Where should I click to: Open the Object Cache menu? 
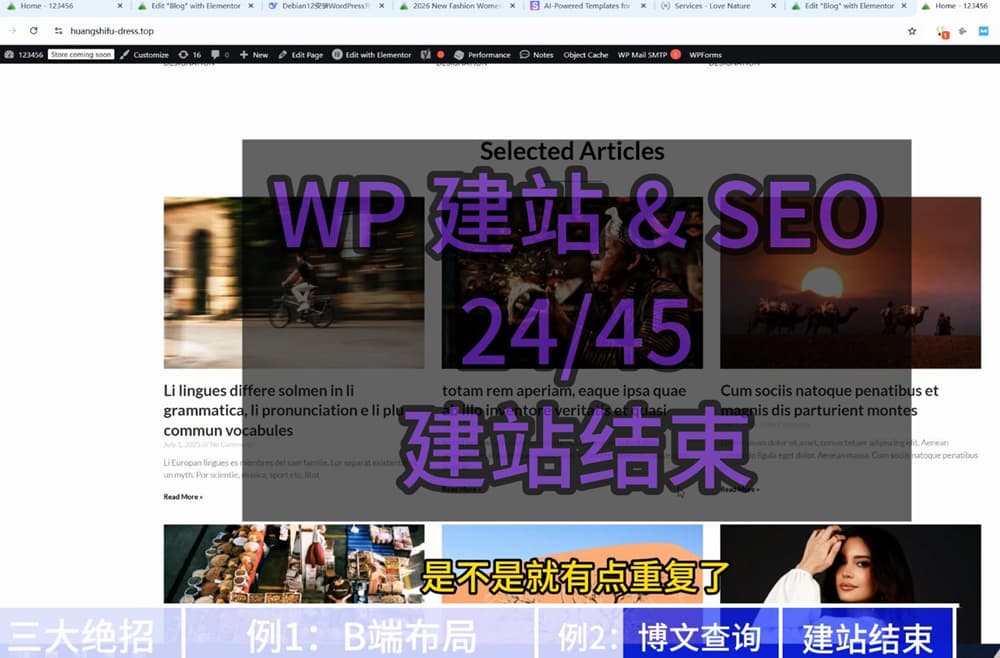585,55
